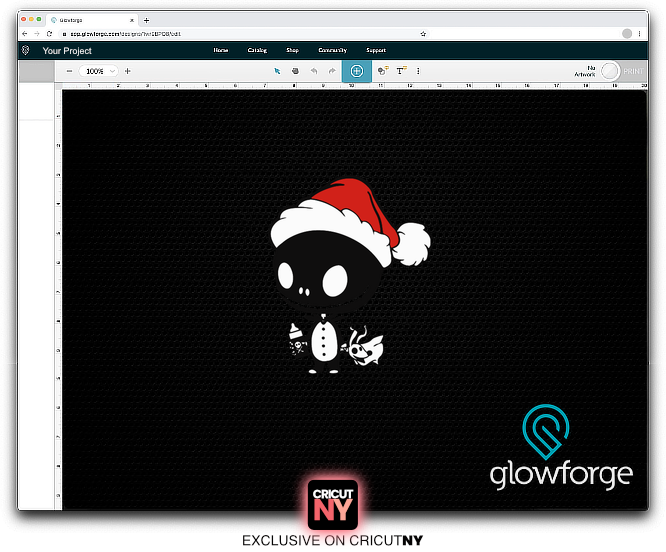666x552 pixels.
Task: Open the more options three-dot menu
Action: pos(418,71)
